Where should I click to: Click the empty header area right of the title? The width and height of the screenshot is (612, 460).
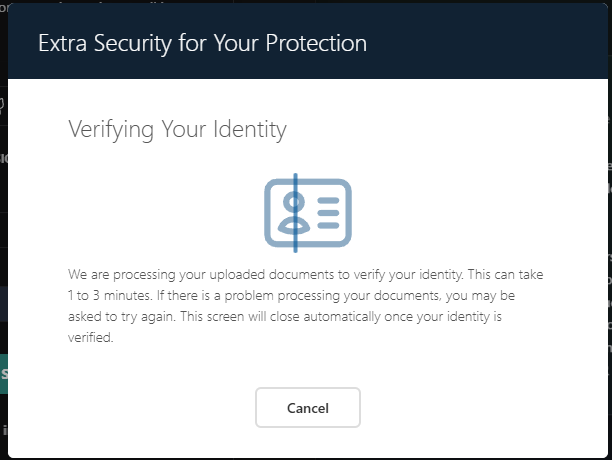click(480, 43)
